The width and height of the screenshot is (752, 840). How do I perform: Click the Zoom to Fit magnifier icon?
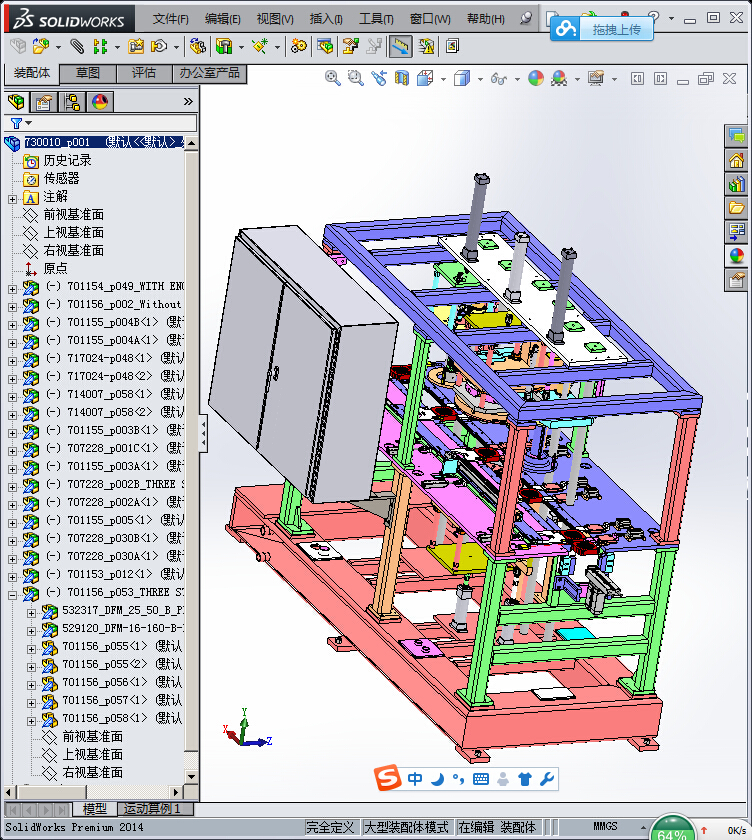click(x=332, y=78)
